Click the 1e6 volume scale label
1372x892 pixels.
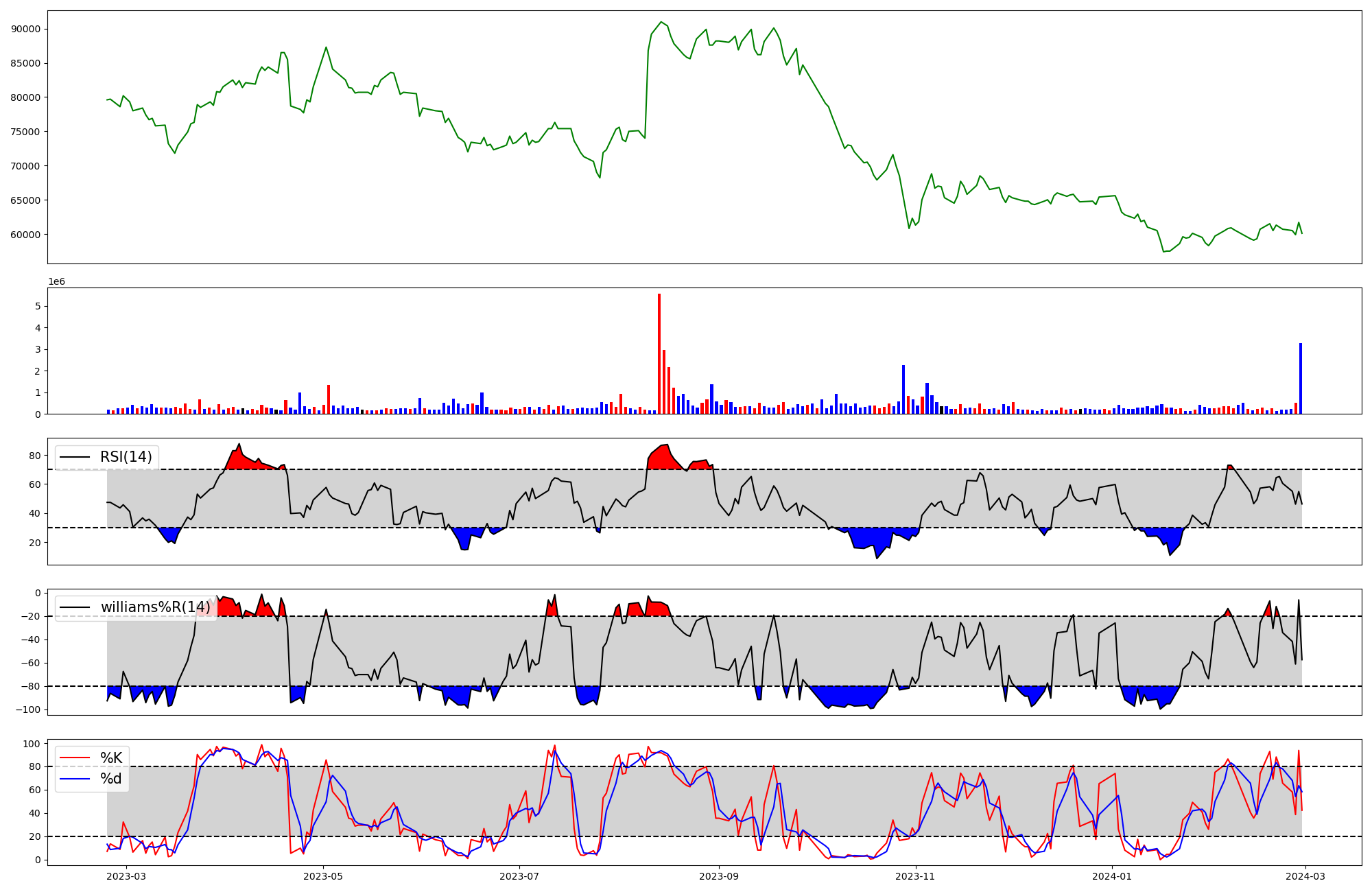(x=56, y=282)
